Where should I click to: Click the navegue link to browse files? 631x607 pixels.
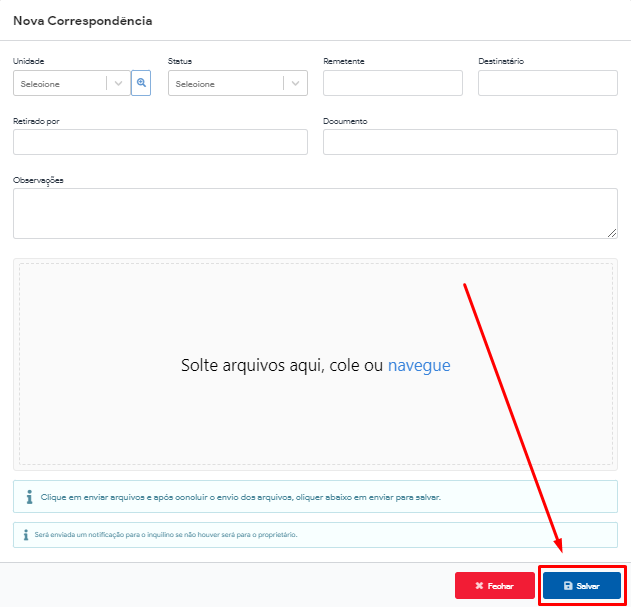pyautogui.click(x=419, y=365)
